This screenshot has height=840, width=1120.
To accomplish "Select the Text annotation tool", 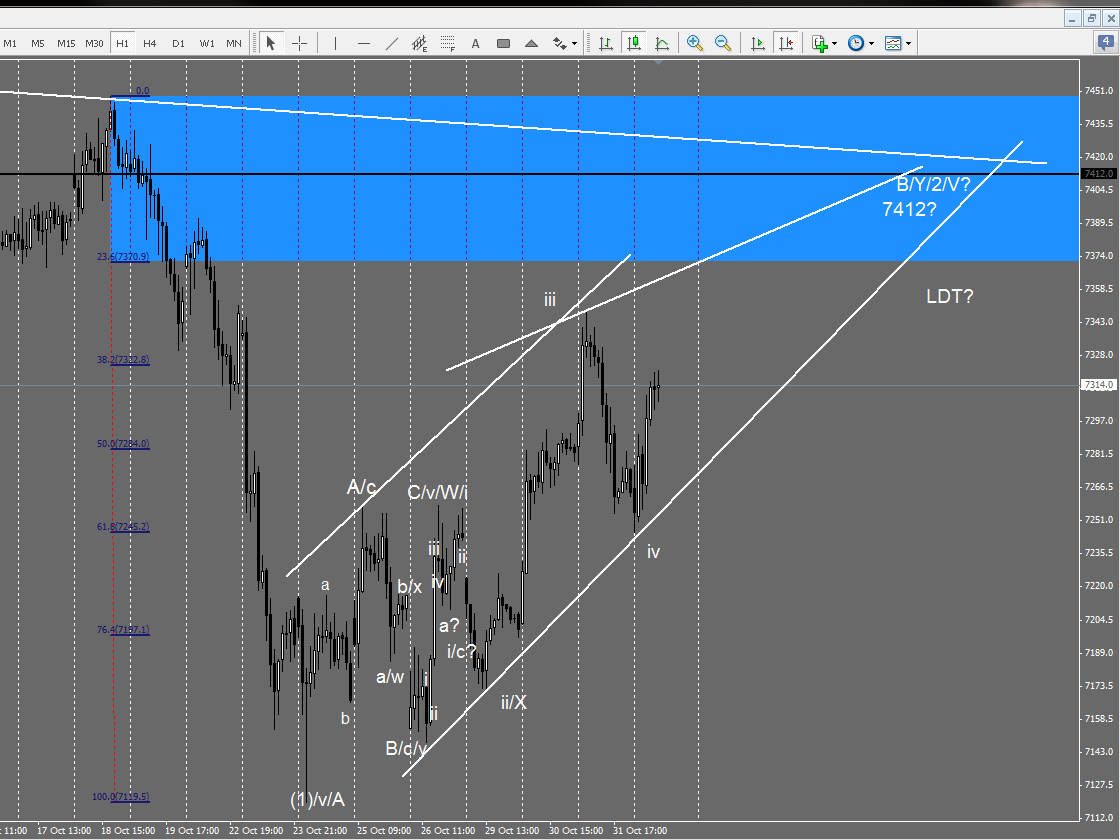I will (476, 43).
